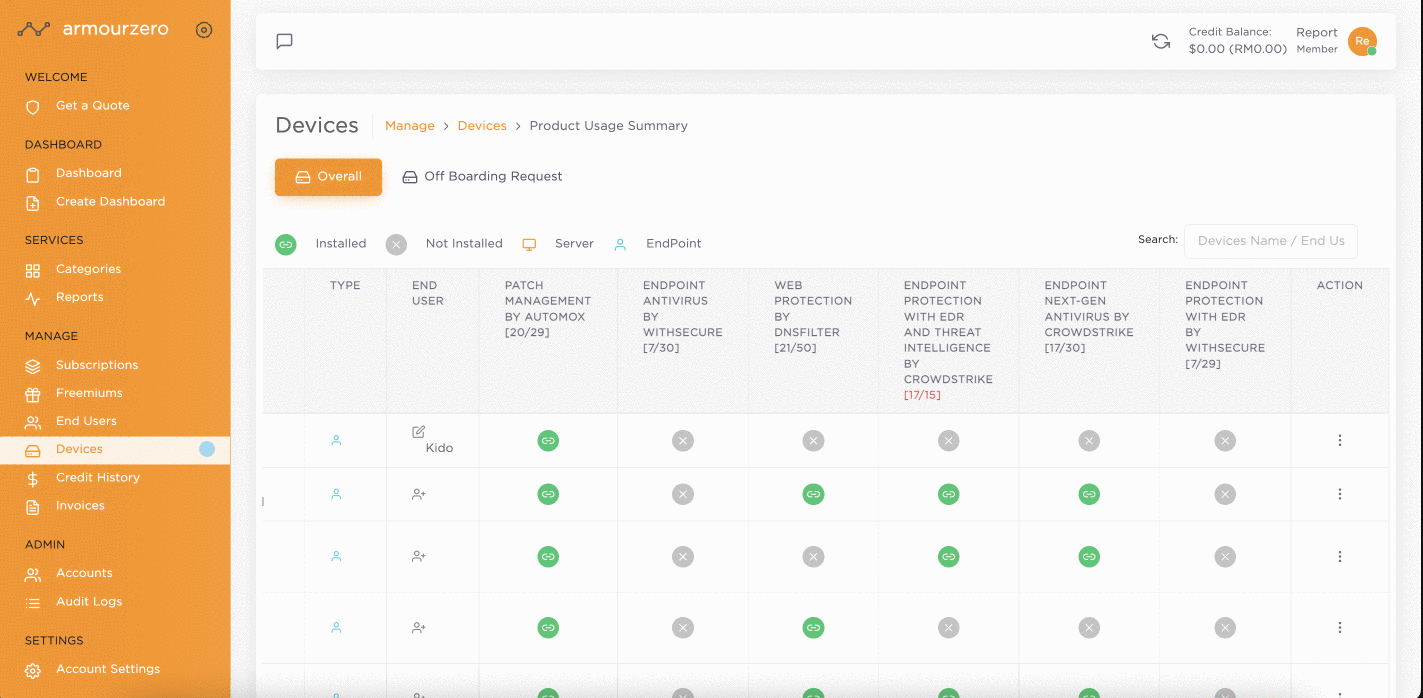Click Kido's not-installed Web Protection icon
The image size is (1423, 698).
(814, 440)
